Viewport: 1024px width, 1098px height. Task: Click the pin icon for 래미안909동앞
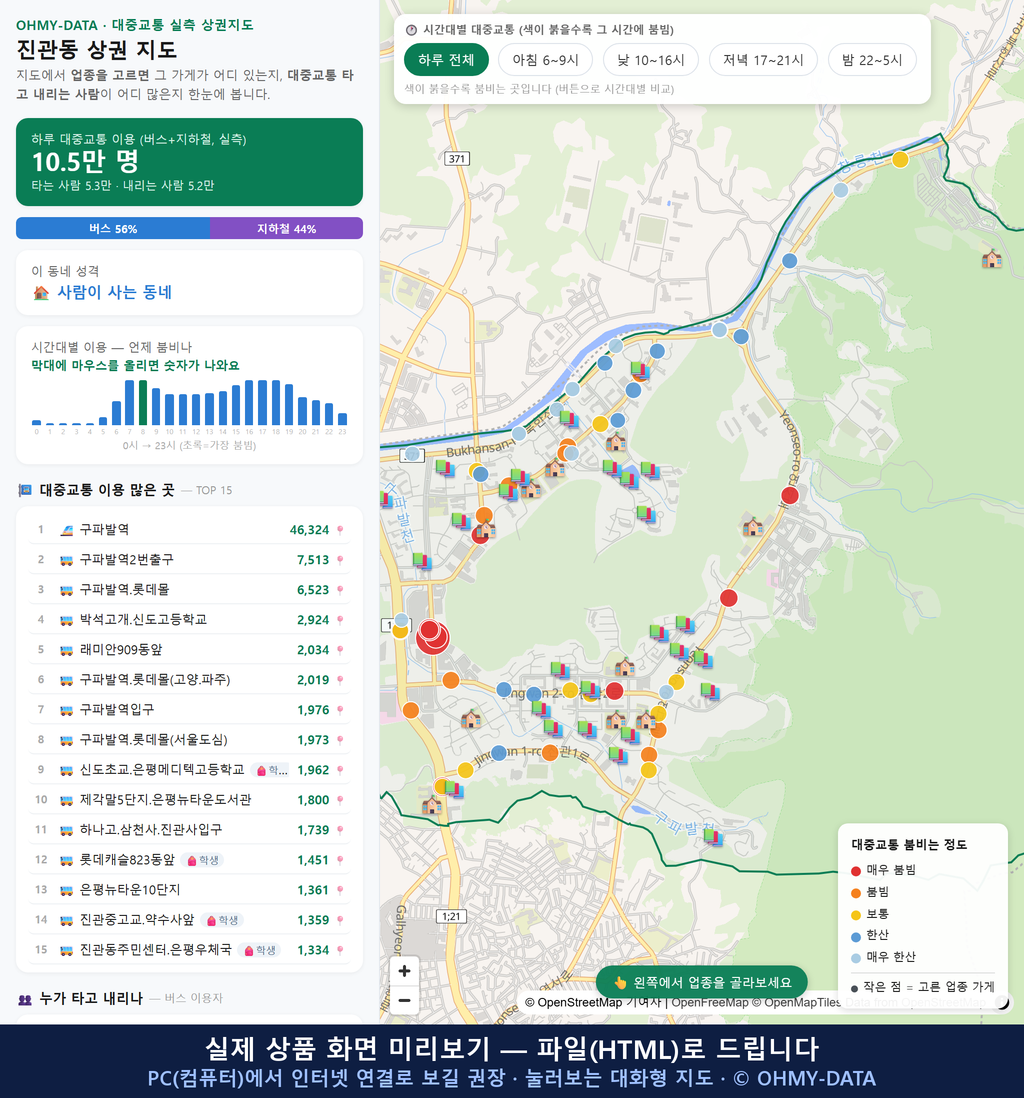(x=340, y=651)
